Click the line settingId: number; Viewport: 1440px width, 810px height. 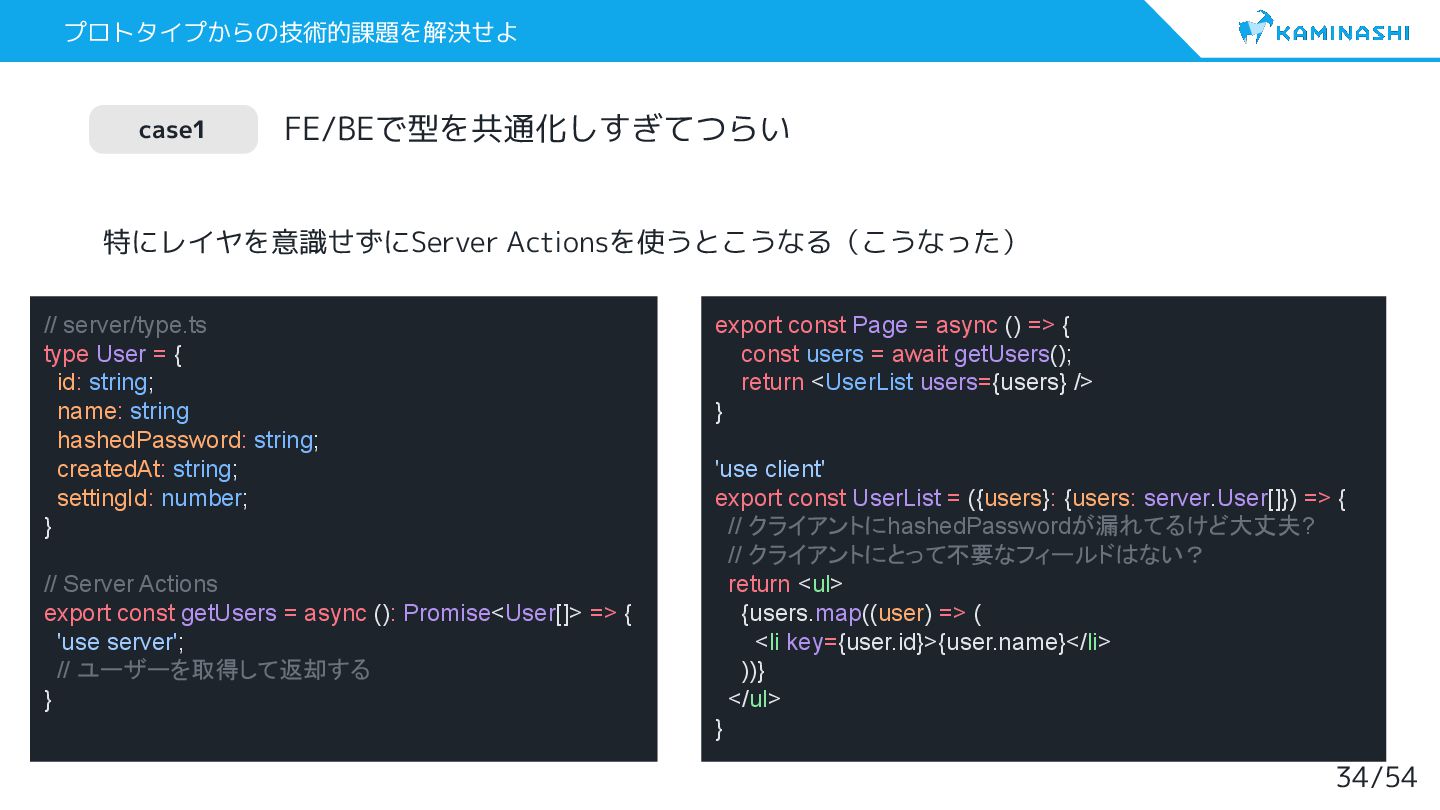tap(152, 498)
